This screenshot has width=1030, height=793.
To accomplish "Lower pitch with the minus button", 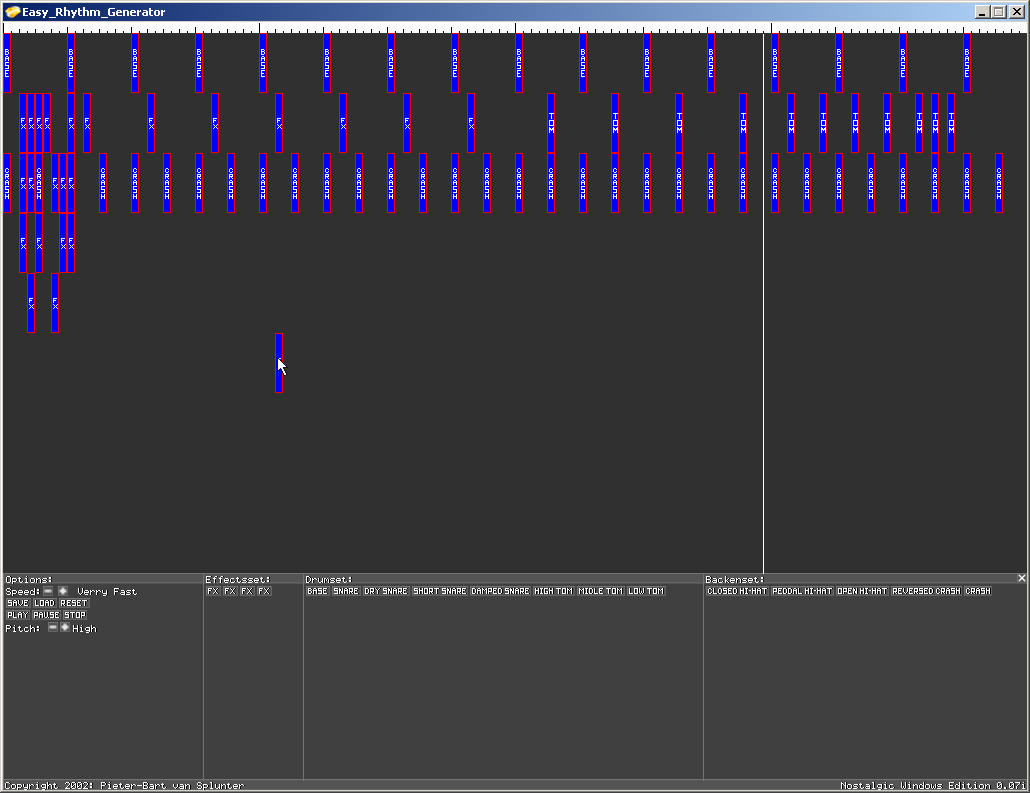I will 53,628.
